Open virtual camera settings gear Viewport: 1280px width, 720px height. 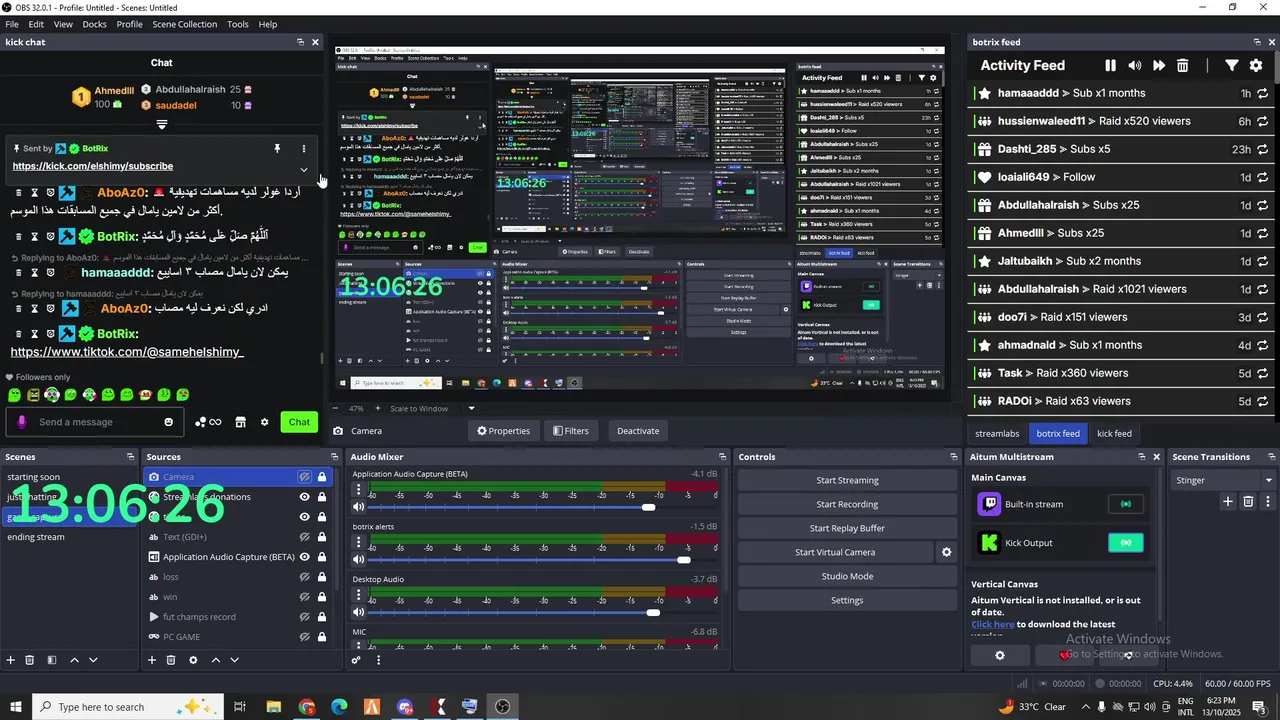[x=946, y=552]
